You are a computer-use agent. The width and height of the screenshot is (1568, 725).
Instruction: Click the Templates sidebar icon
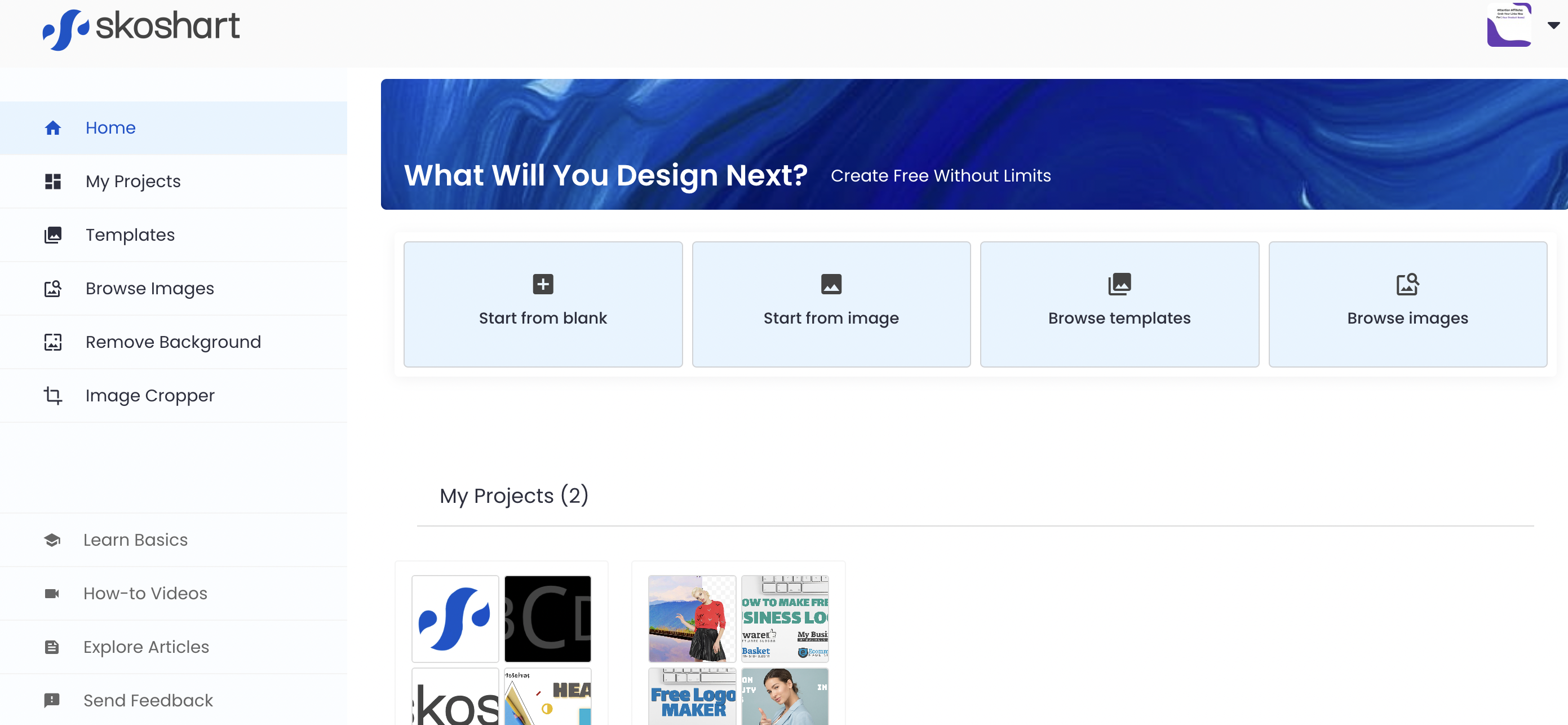point(53,235)
